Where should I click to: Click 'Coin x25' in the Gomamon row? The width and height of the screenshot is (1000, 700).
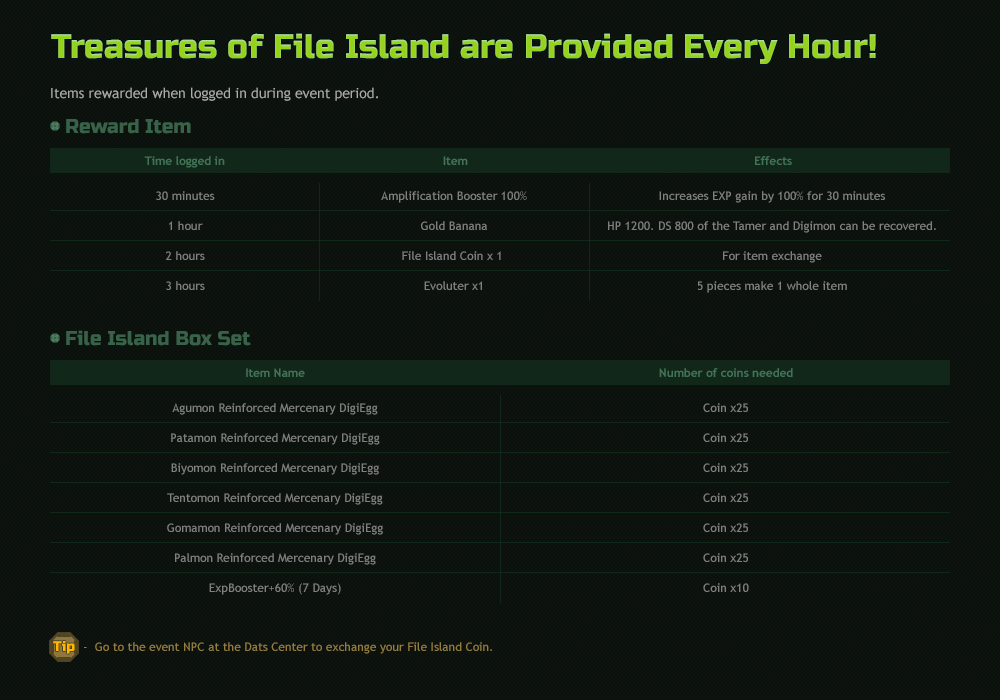(726, 528)
